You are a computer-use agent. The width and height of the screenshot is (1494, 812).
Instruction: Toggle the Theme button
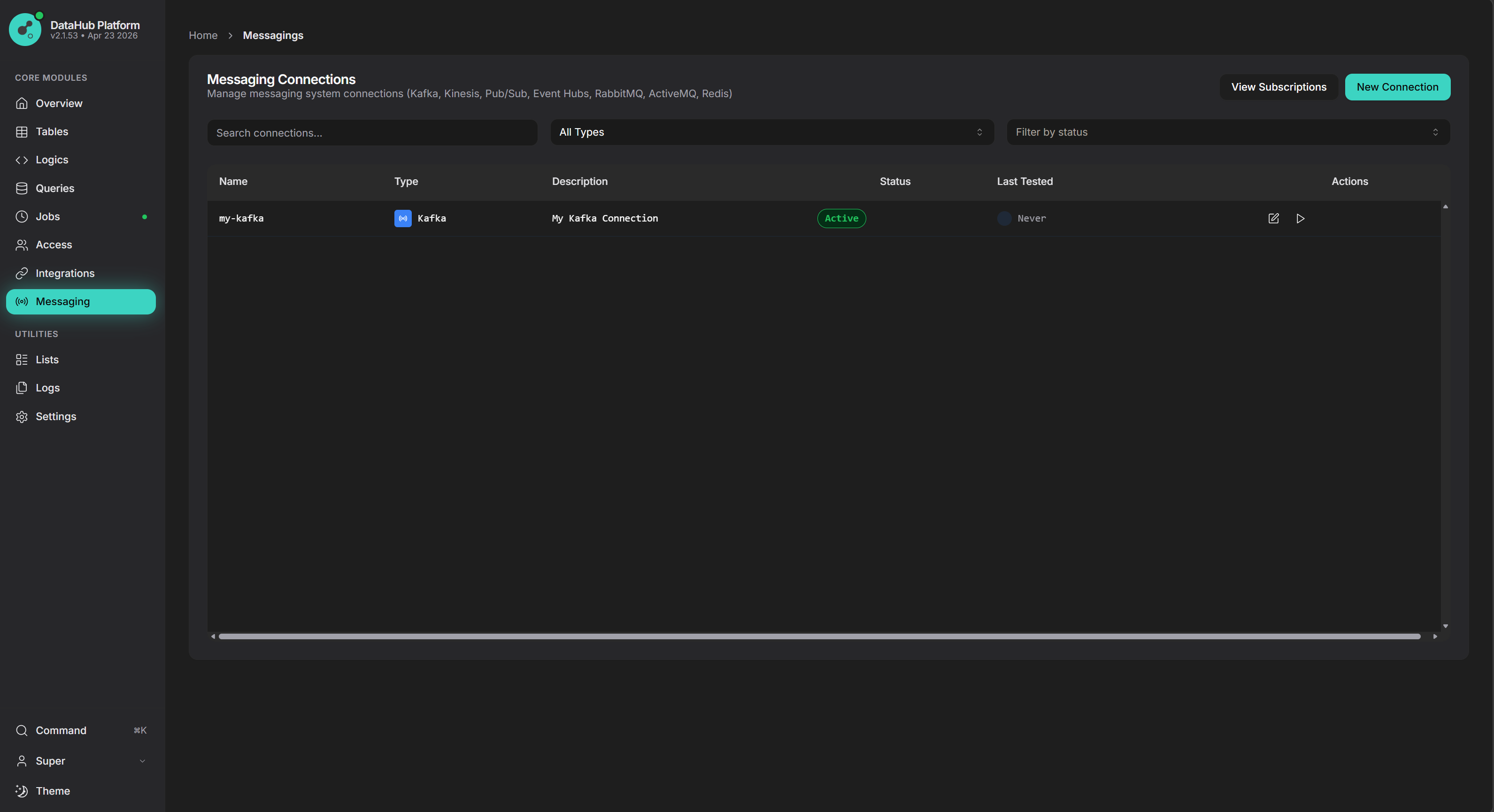pos(81,791)
